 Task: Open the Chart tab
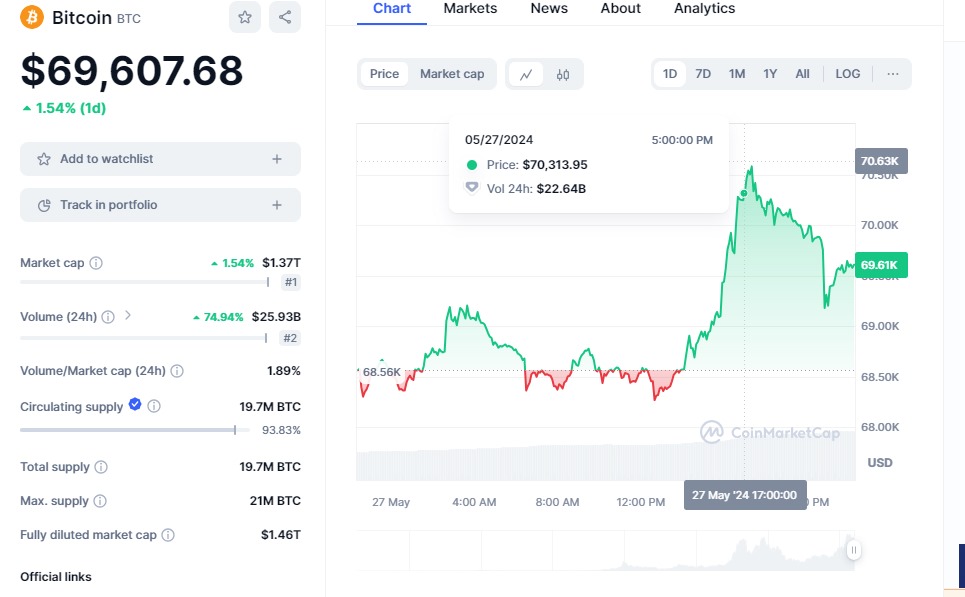coord(392,9)
